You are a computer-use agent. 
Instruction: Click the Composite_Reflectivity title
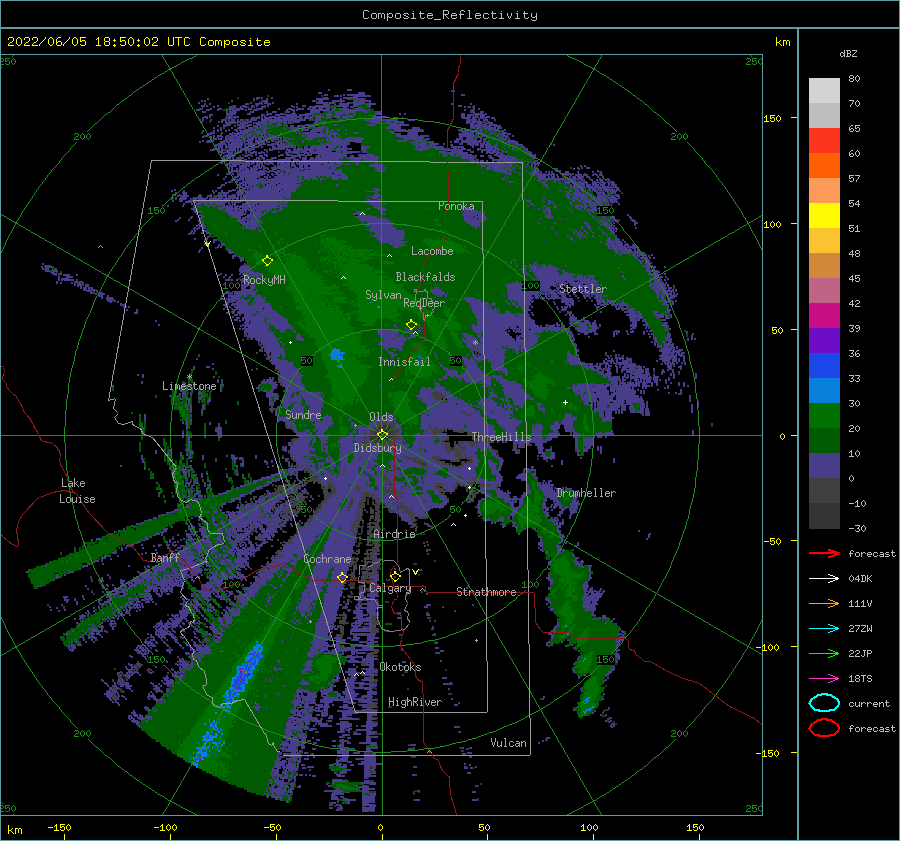(x=449, y=15)
